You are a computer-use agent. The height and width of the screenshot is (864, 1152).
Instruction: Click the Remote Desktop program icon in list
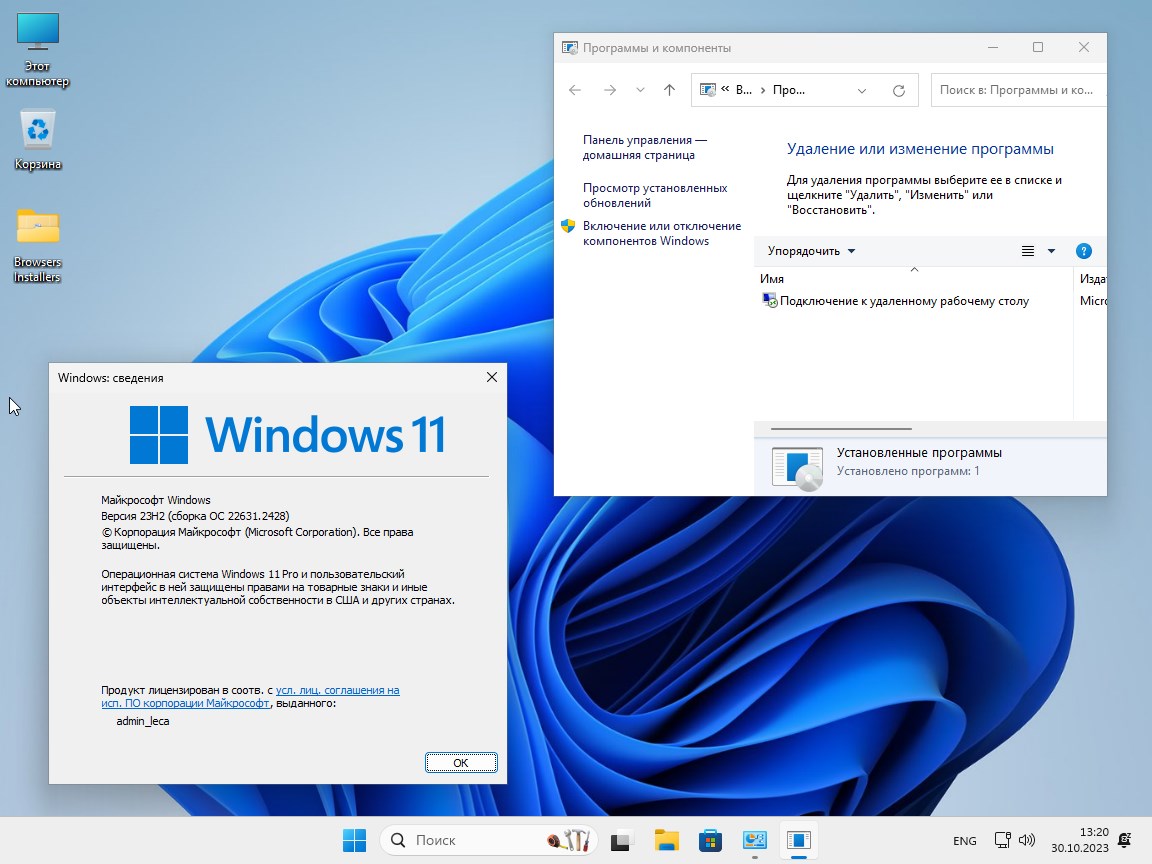pyautogui.click(x=769, y=300)
